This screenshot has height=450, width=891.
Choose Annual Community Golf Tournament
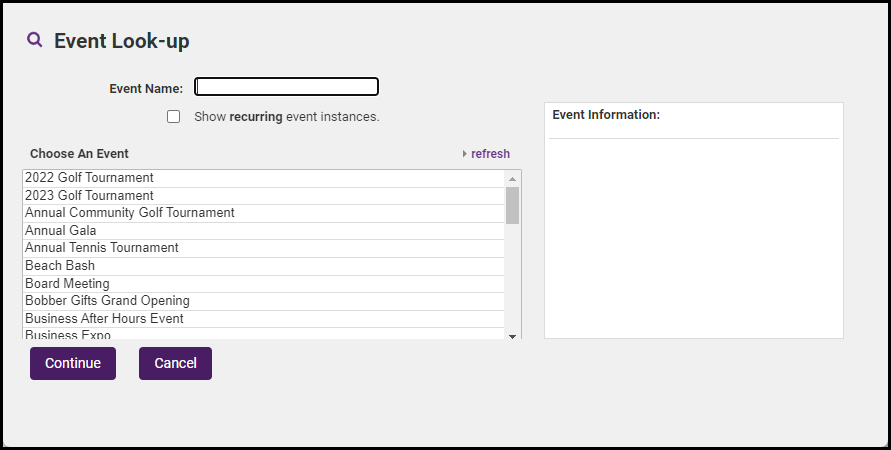tap(129, 213)
